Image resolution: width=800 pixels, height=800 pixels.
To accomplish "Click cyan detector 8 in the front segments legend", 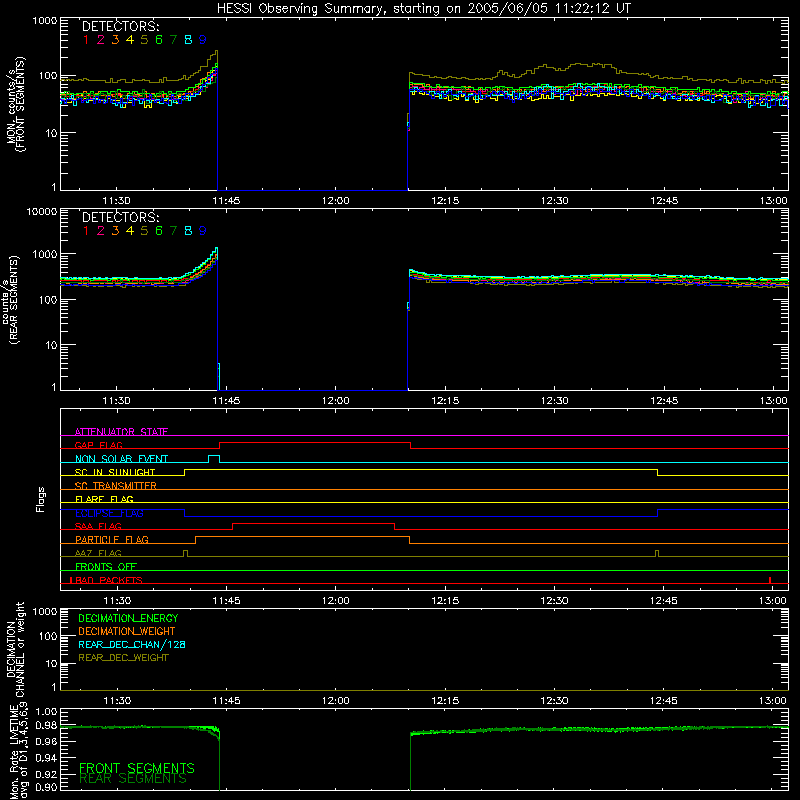I will [x=188, y=40].
